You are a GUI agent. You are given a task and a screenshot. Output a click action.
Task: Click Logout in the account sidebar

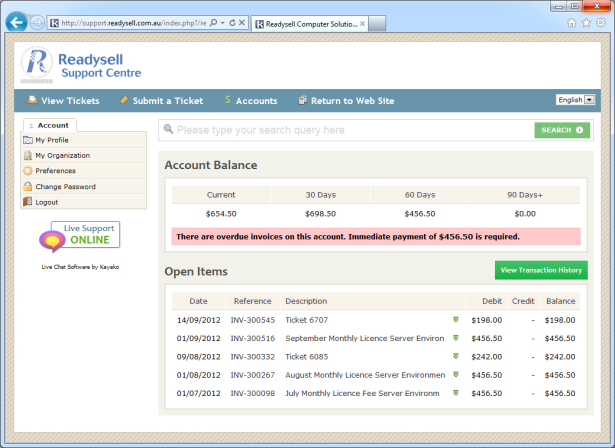(46, 202)
